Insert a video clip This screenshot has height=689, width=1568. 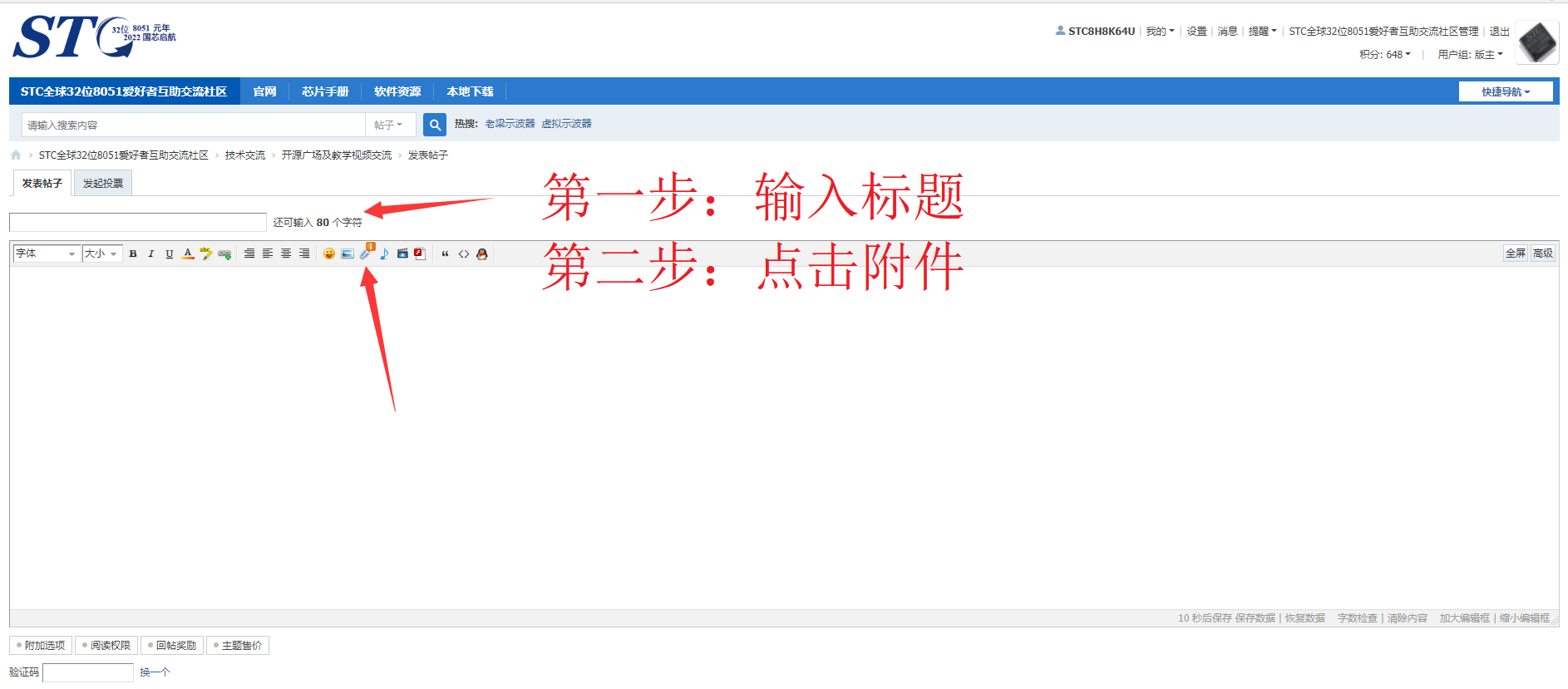point(402,253)
